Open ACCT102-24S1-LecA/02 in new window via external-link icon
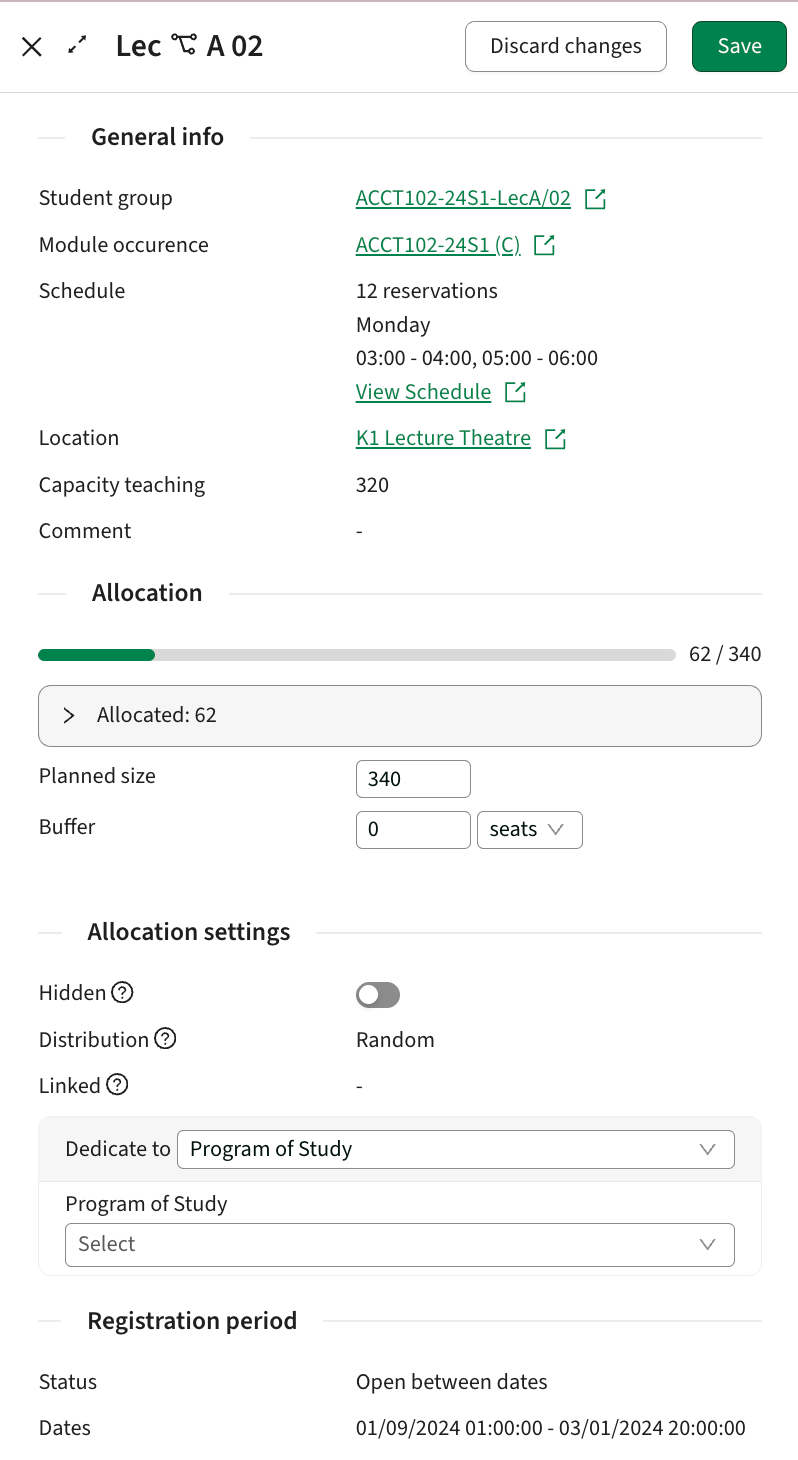Viewport: 798px width, 1460px height. pos(596,199)
